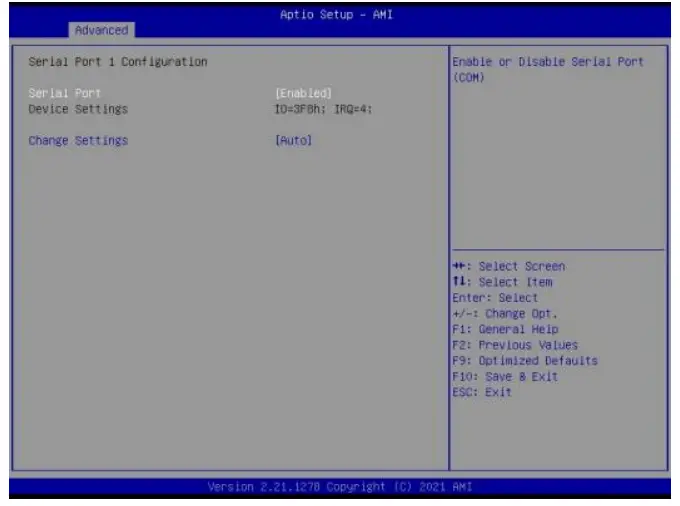Click the Device Settings label
680x506 pixels.
point(78,109)
